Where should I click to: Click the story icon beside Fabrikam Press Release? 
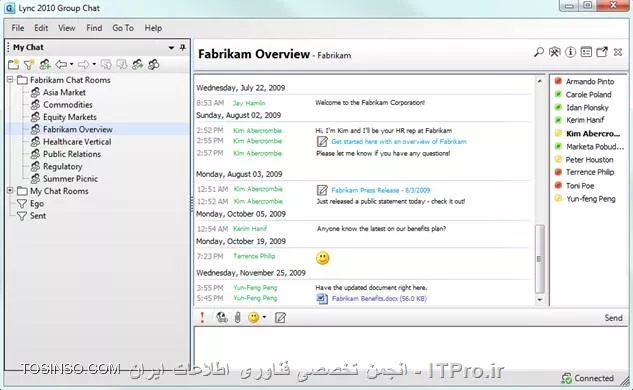(322, 190)
